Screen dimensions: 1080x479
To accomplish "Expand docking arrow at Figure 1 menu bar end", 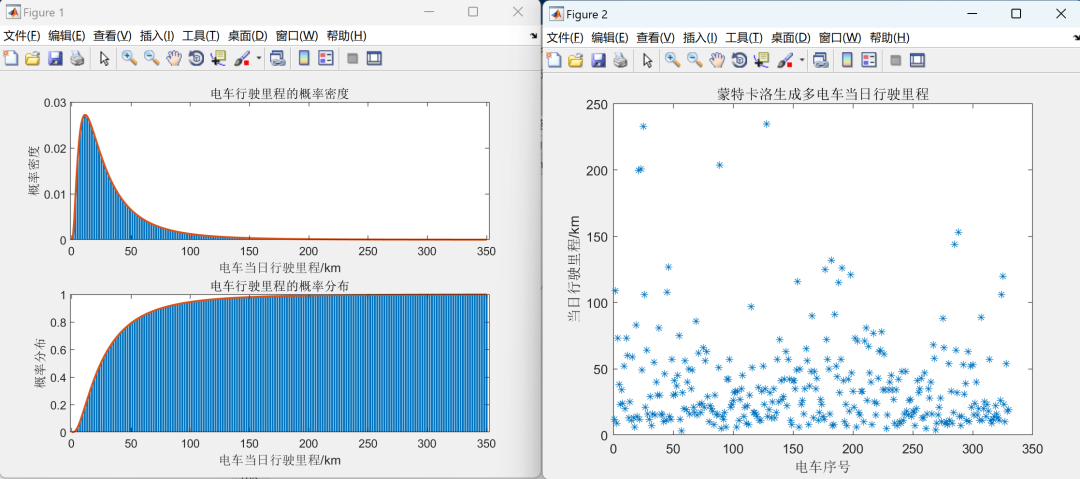I will 533,36.
